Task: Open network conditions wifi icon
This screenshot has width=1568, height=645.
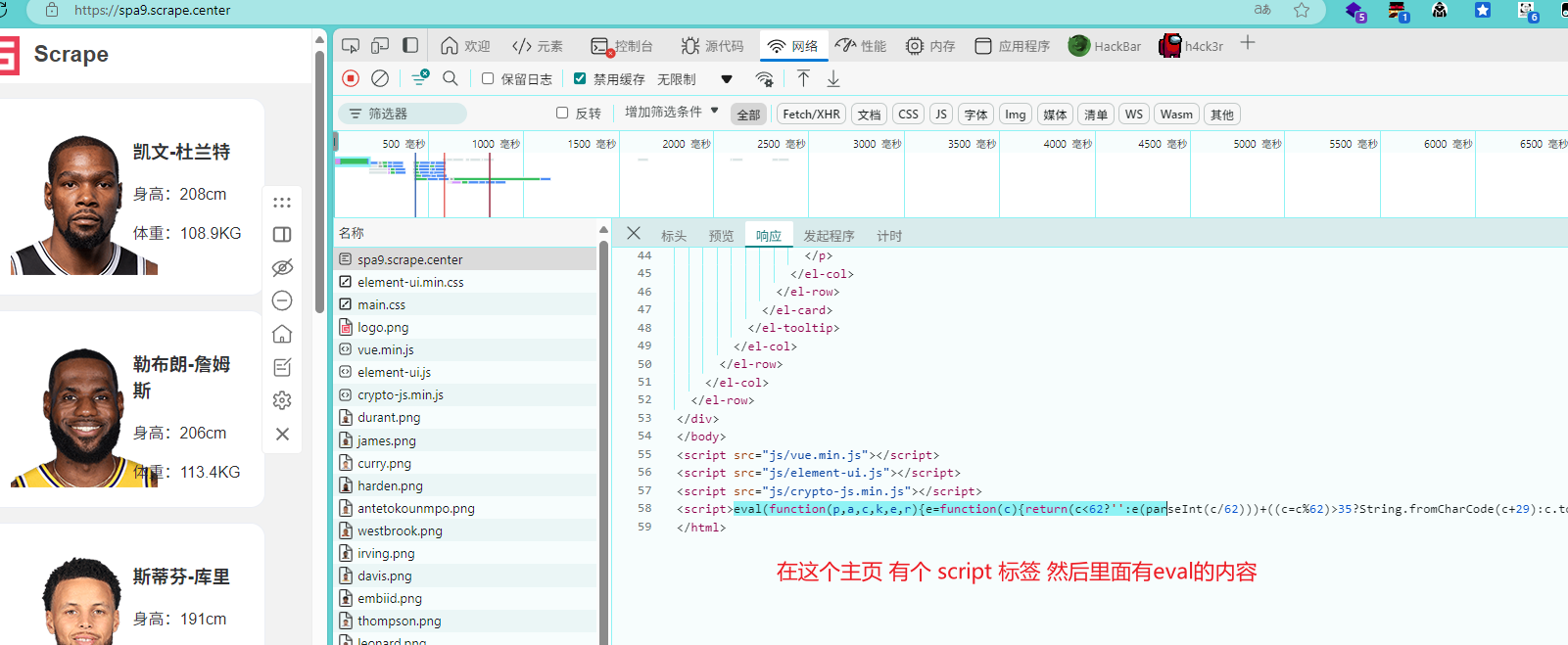Action: [765, 78]
